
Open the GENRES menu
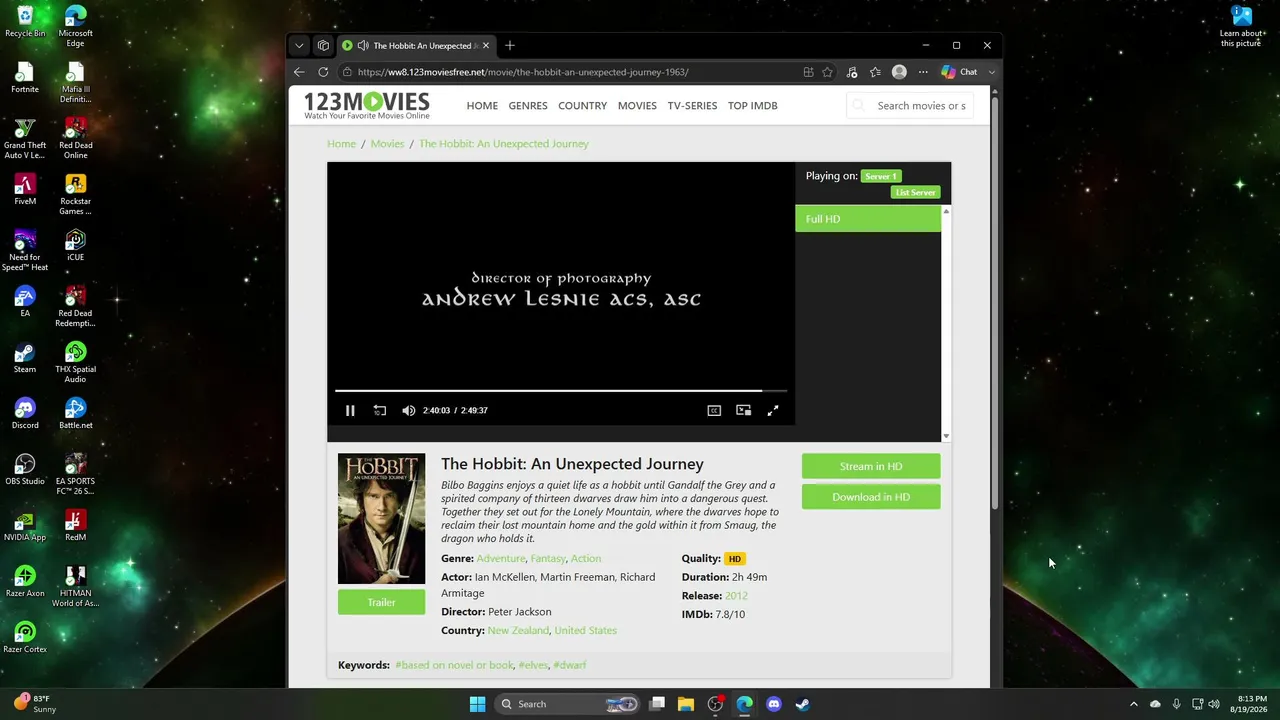528,106
